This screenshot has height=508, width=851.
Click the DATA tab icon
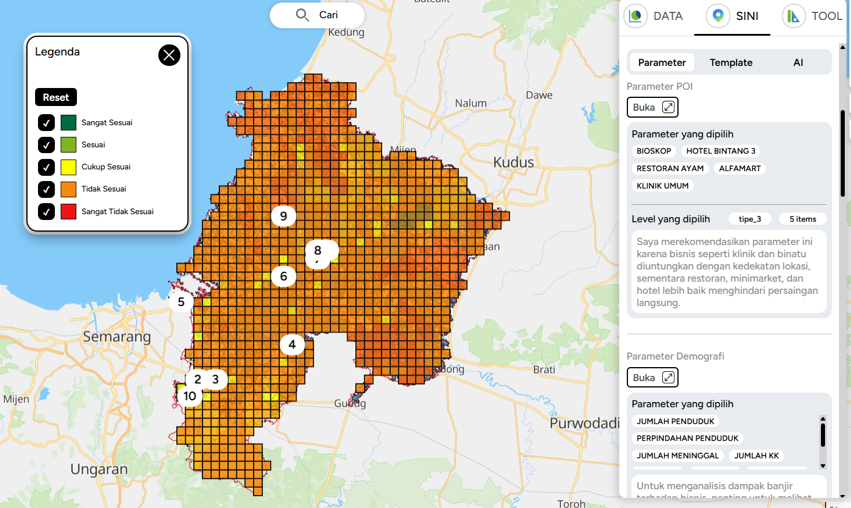[x=636, y=16]
